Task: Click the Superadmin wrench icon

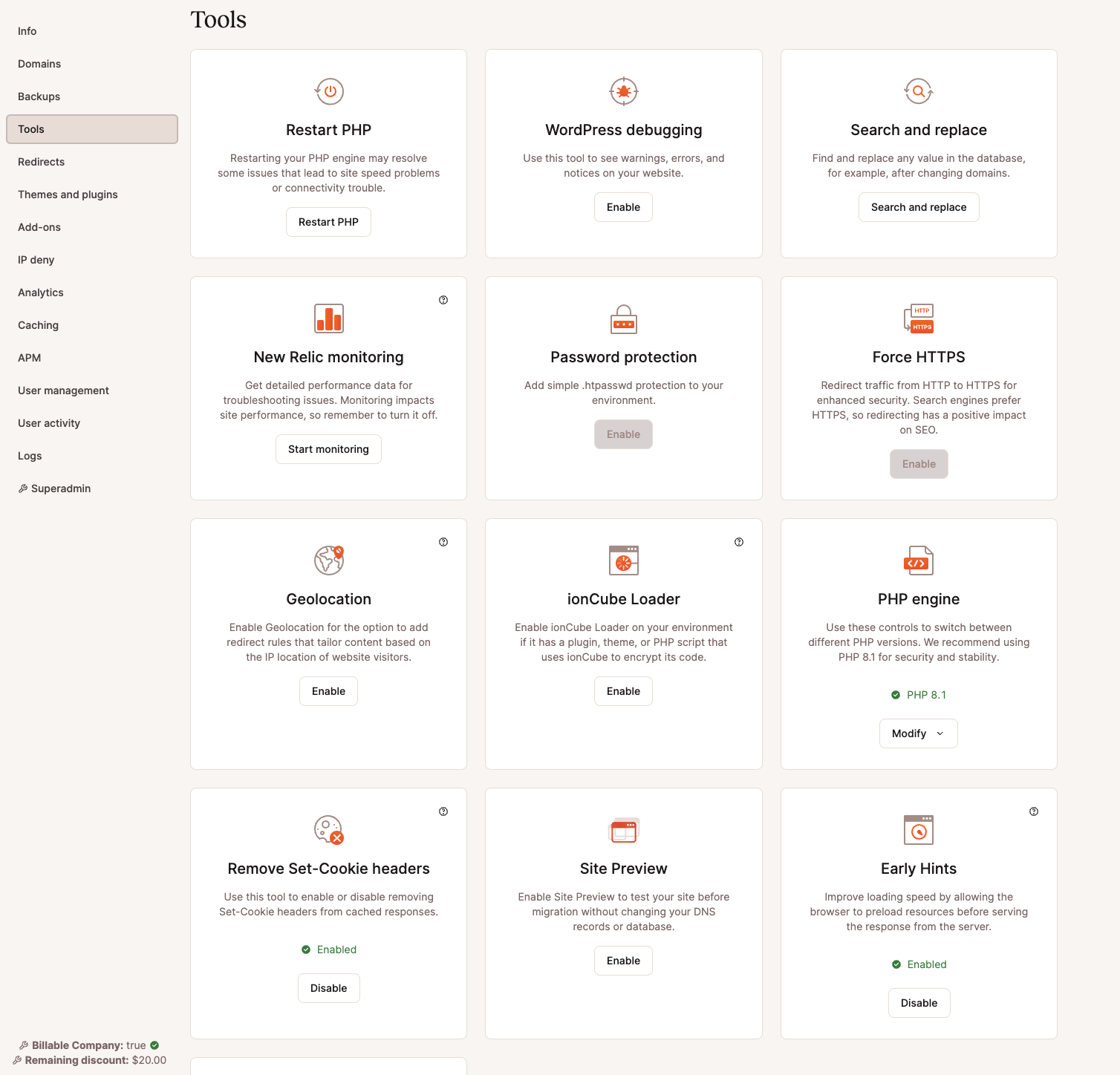Action: point(23,489)
